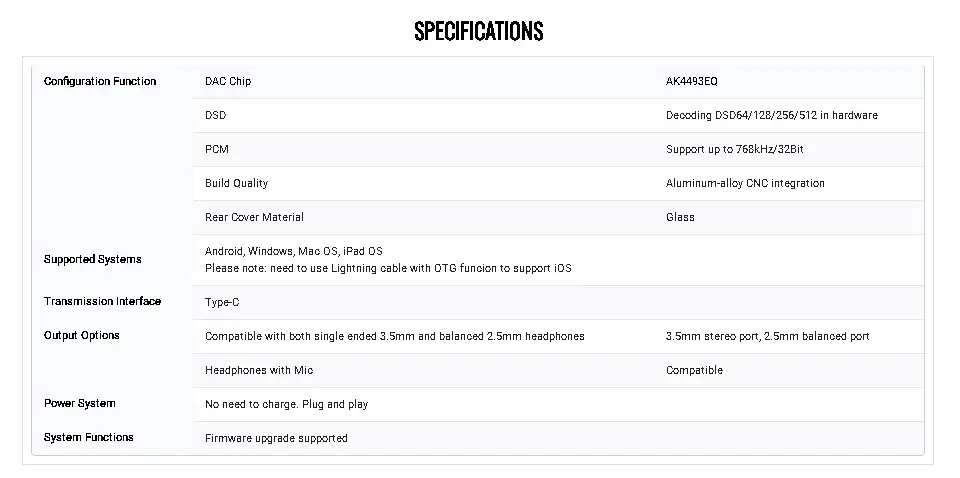Click the Glass material value
Screen dimensions: 960x478
pyautogui.click(x=680, y=217)
